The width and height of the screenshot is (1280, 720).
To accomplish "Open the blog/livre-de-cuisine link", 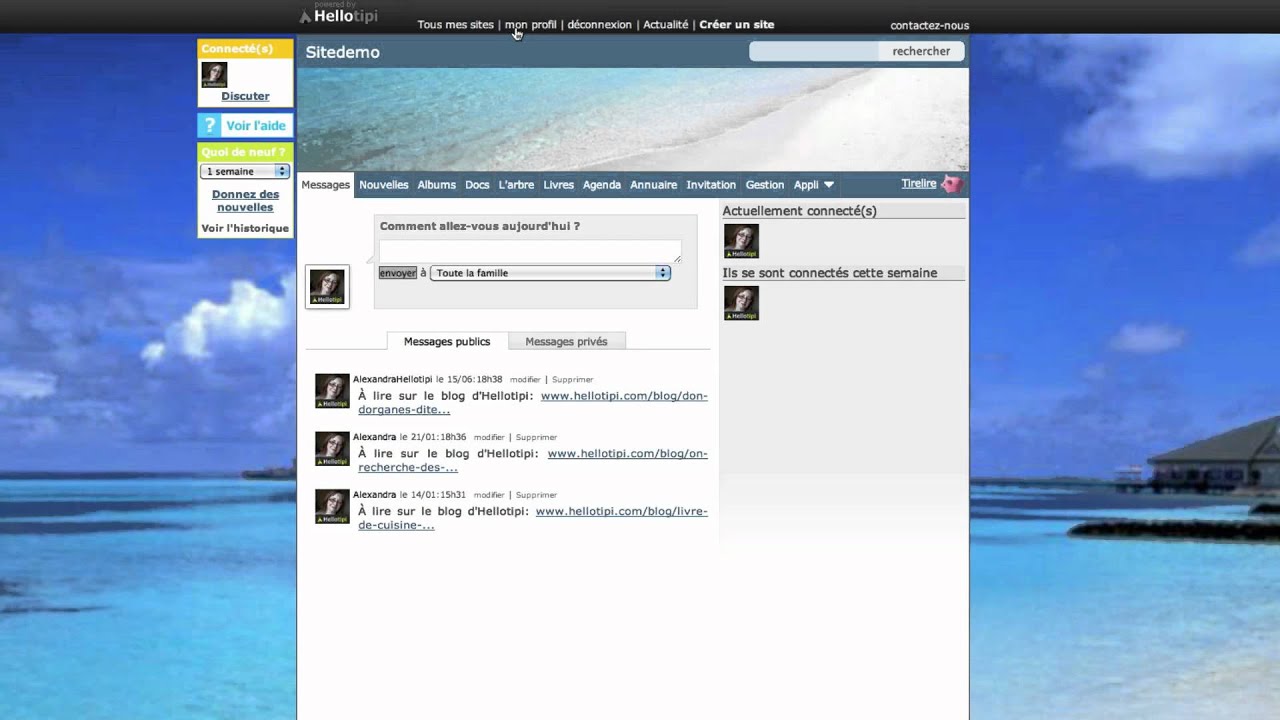I will pos(533,518).
